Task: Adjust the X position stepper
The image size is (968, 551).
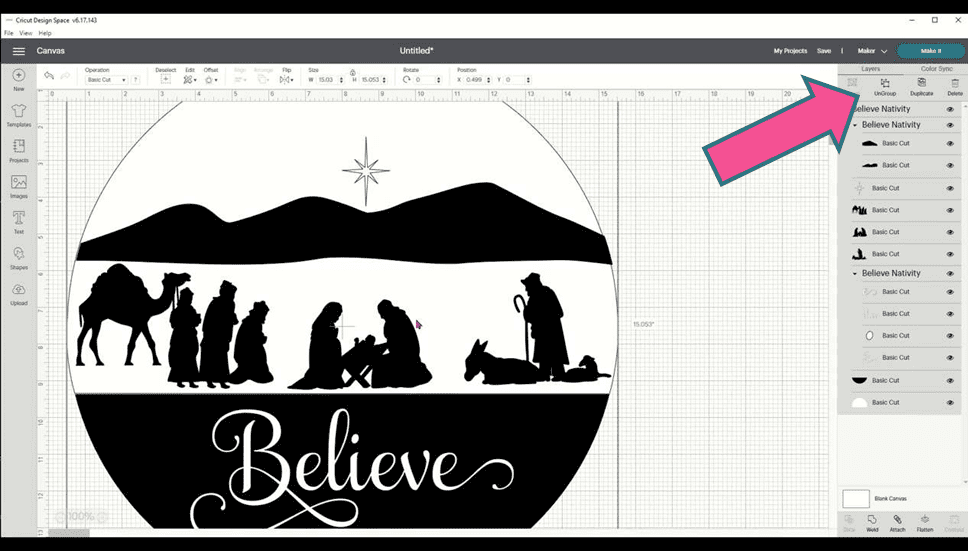Action: coord(488,80)
